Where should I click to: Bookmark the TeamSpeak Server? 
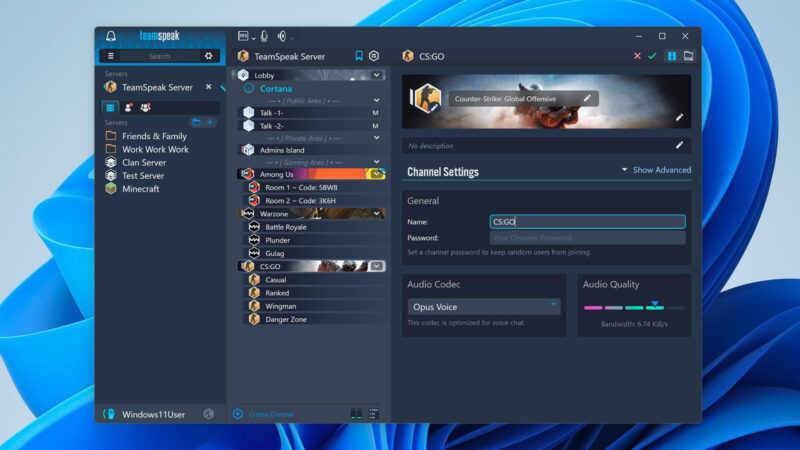click(x=359, y=56)
